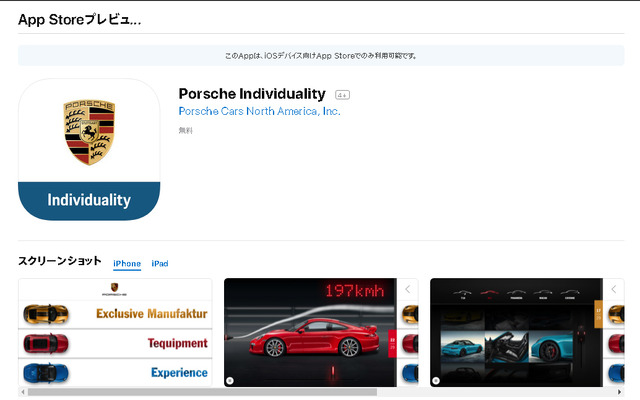The height and width of the screenshot is (400, 640).
Task: Click the App Store preview heading
Action: [80, 20]
